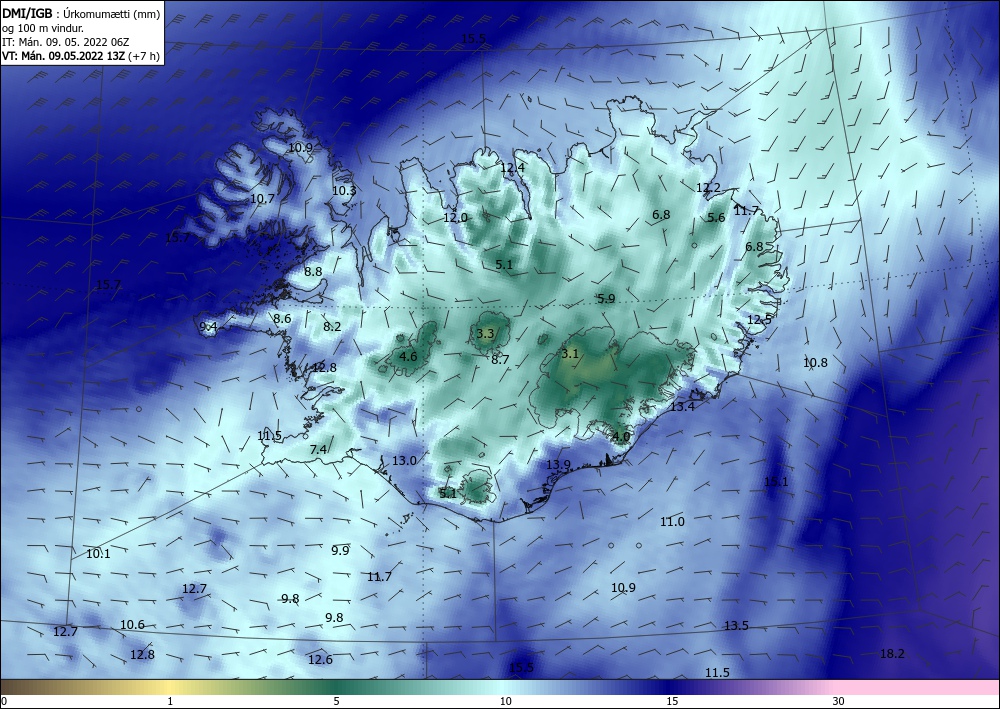Click the color scale label 5
The width and height of the screenshot is (1000, 709).
coord(336,701)
